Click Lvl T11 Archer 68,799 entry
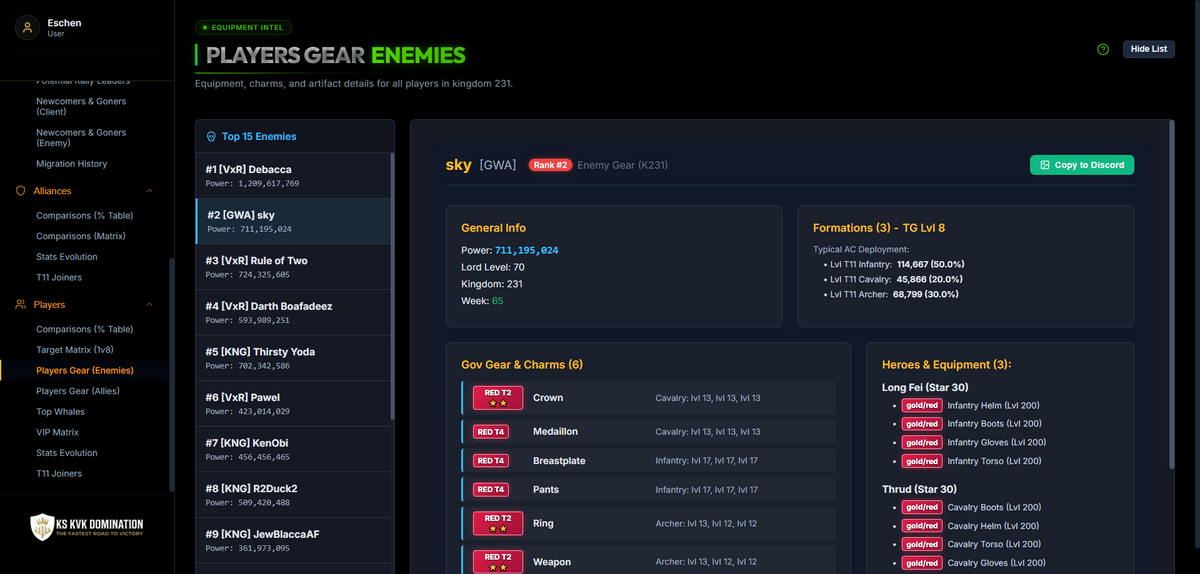This screenshot has width=1200, height=574. 894,295
